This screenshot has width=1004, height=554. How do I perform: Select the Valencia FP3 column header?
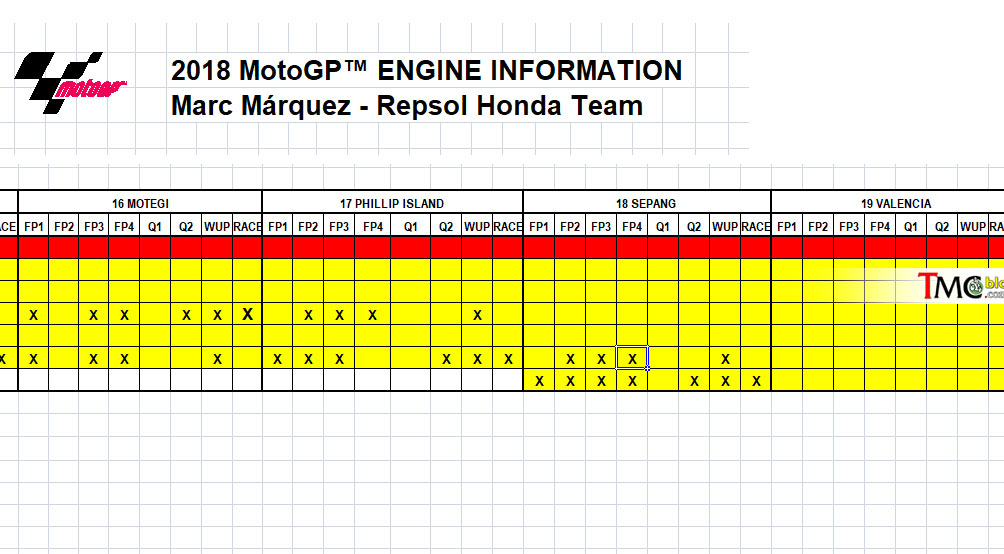(849, 226)
